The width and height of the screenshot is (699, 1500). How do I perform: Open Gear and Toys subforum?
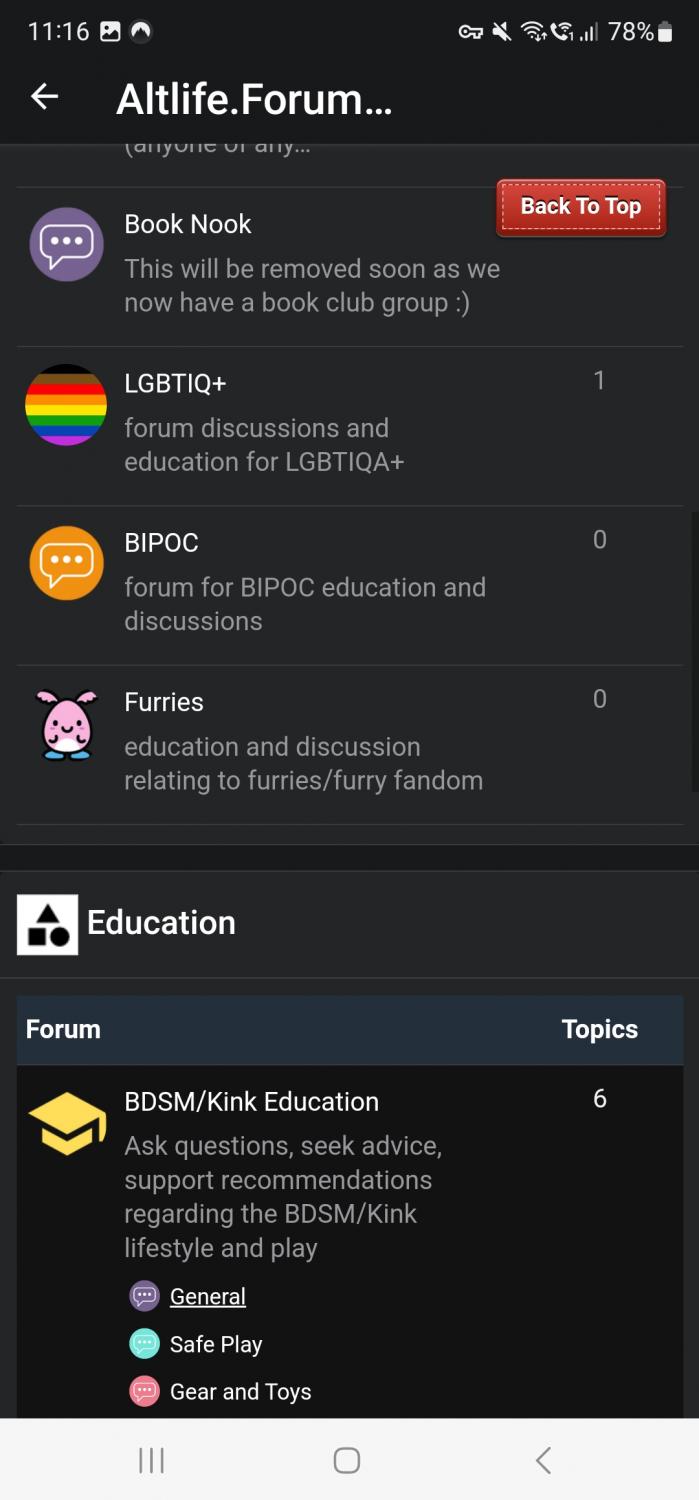(240, 1391)
